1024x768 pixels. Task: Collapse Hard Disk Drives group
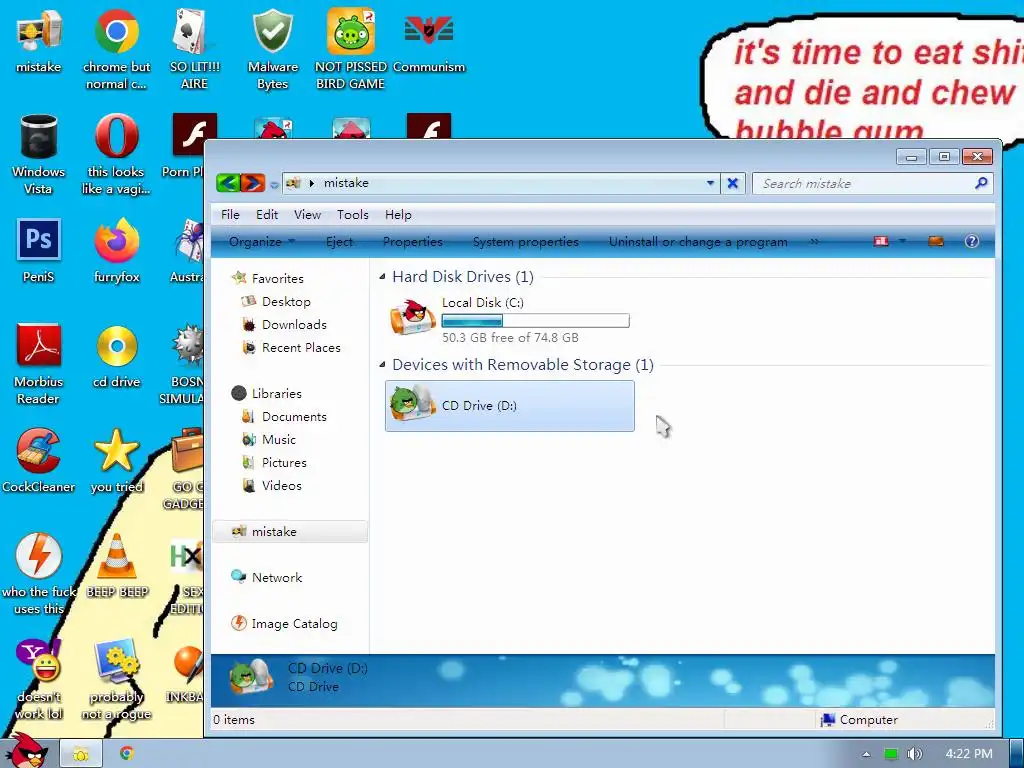coord(382,276)
